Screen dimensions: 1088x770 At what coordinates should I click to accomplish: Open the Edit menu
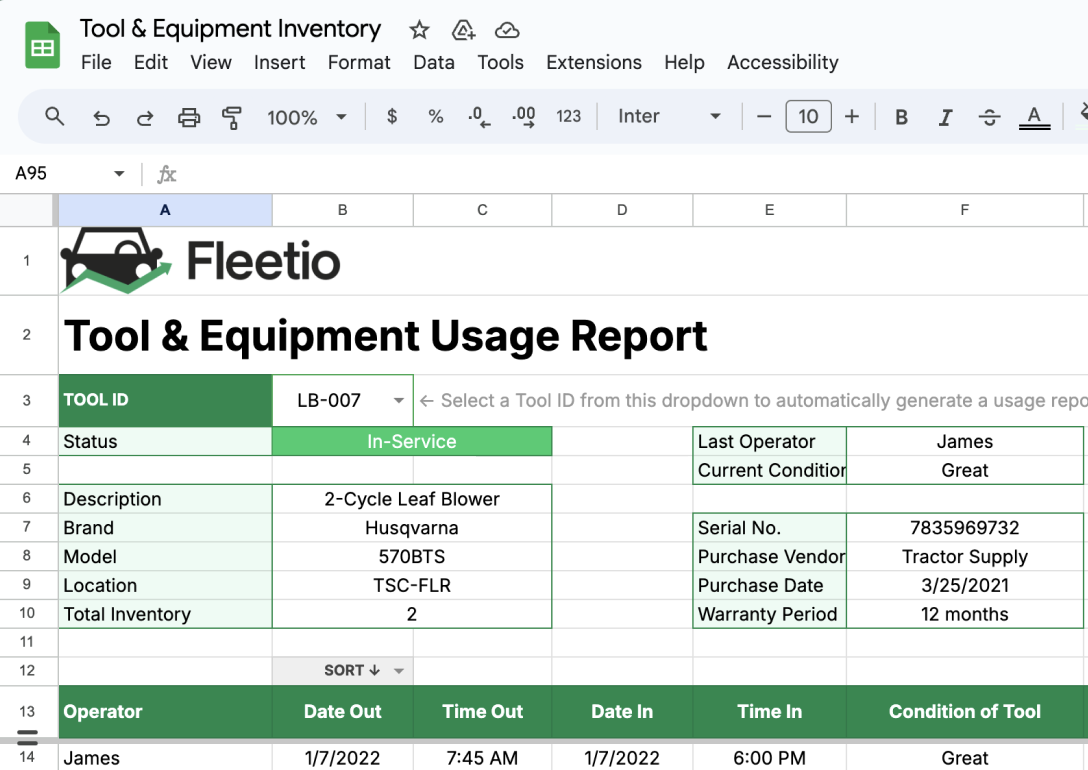[x=151, y=62]
